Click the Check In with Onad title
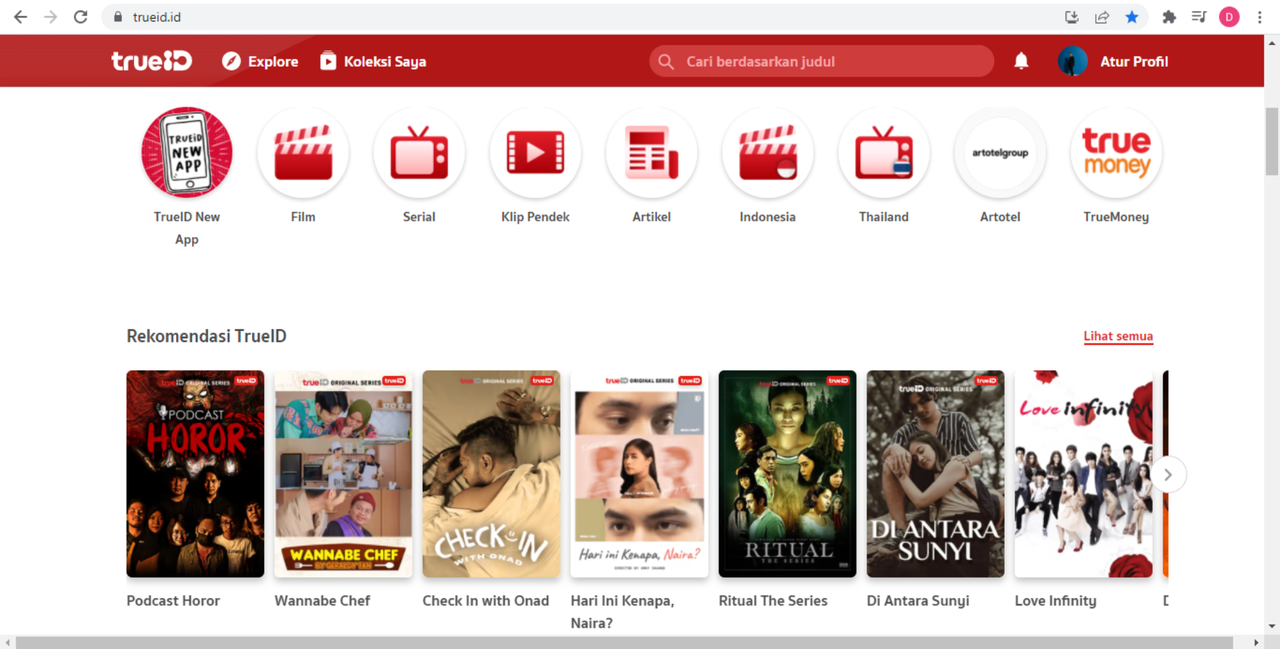Image resolution: width=1280 pixels, height=649 pixels. click(486, 601)
